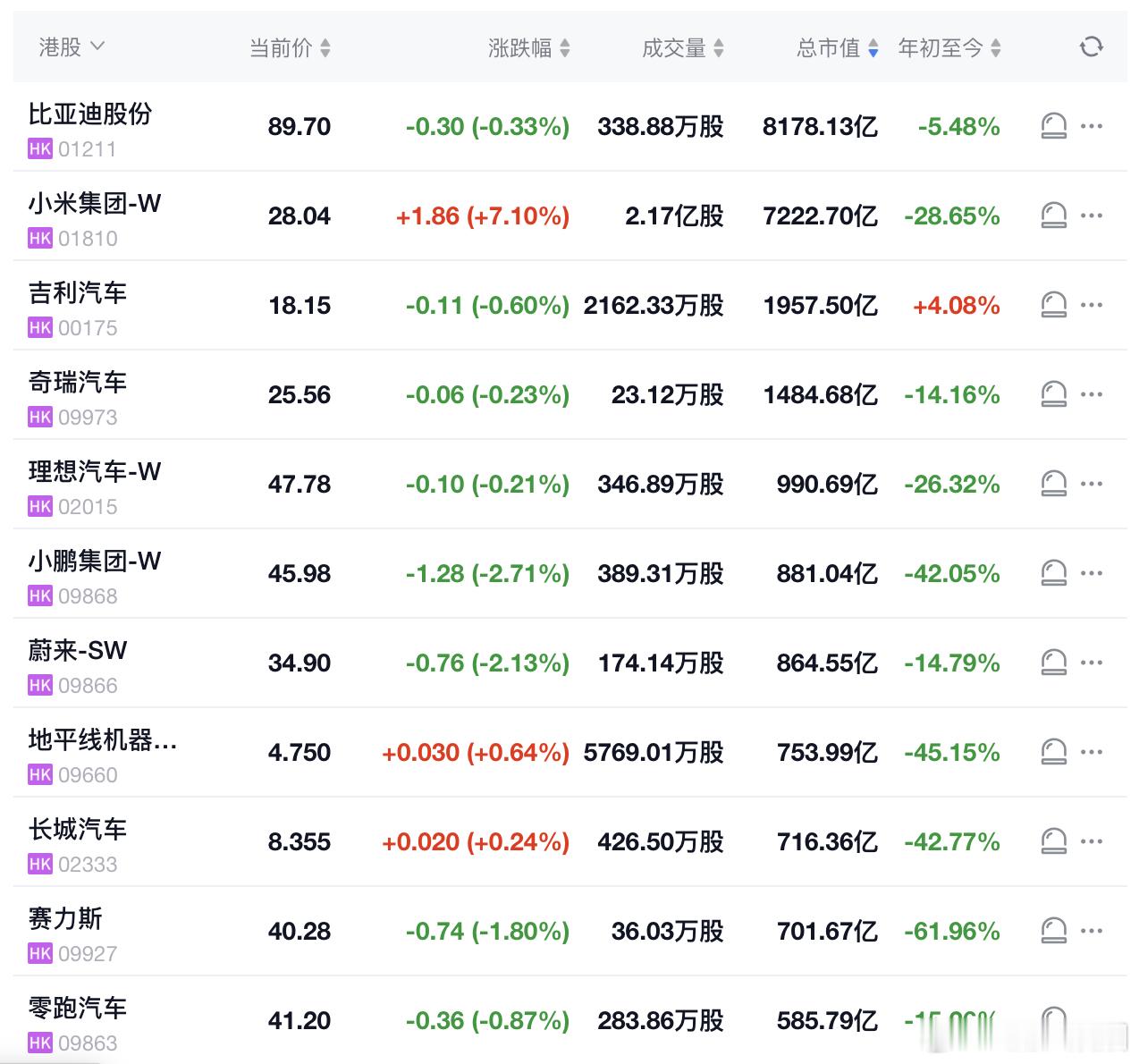Set alert bell for 长城汽车
Screen dimensions: 1139x1064
click(1054, 841)
